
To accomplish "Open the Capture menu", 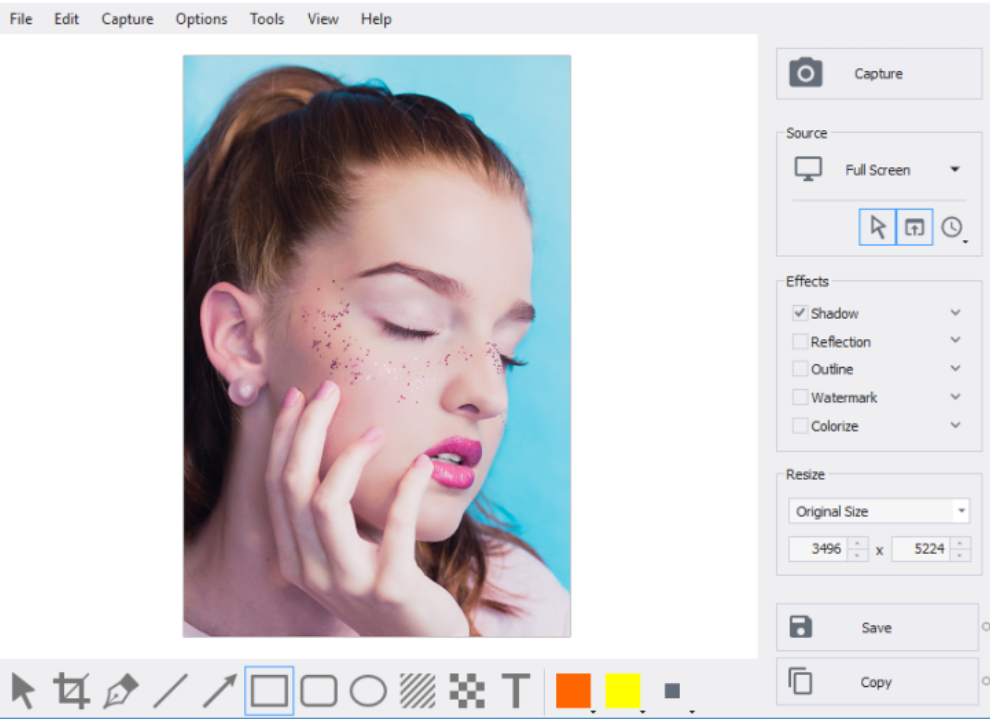I will tap(128, 19).
